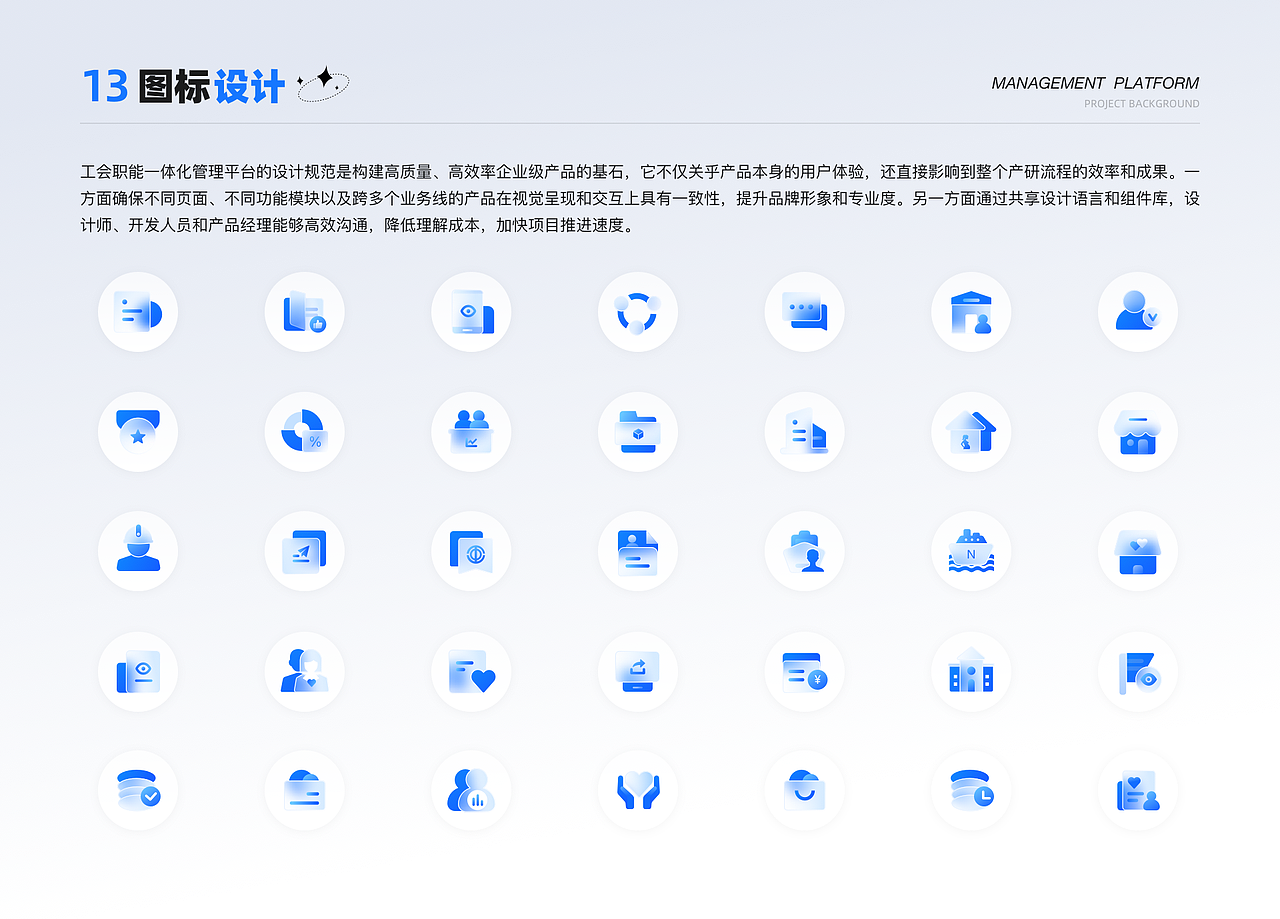Select the document with heart and person icon
Viewport: 1280px width, 919px height.
tap(1138, 790)
